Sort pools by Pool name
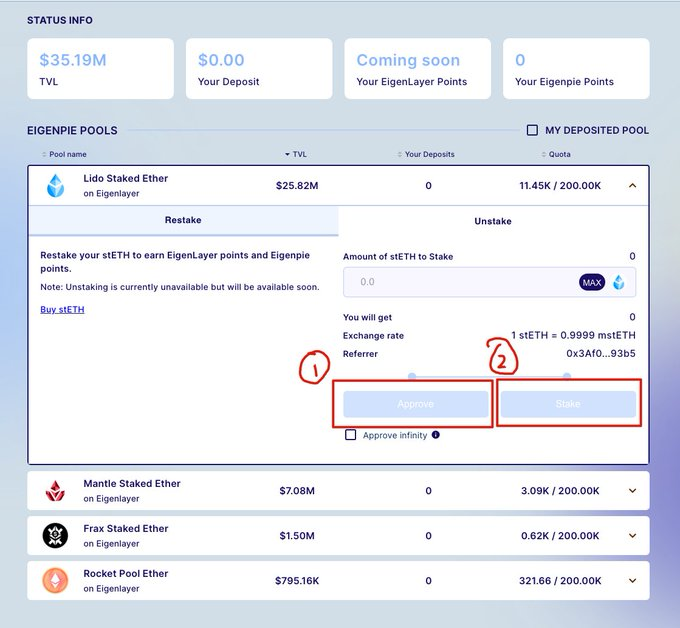The image size is (680, 628). (64, 154)
